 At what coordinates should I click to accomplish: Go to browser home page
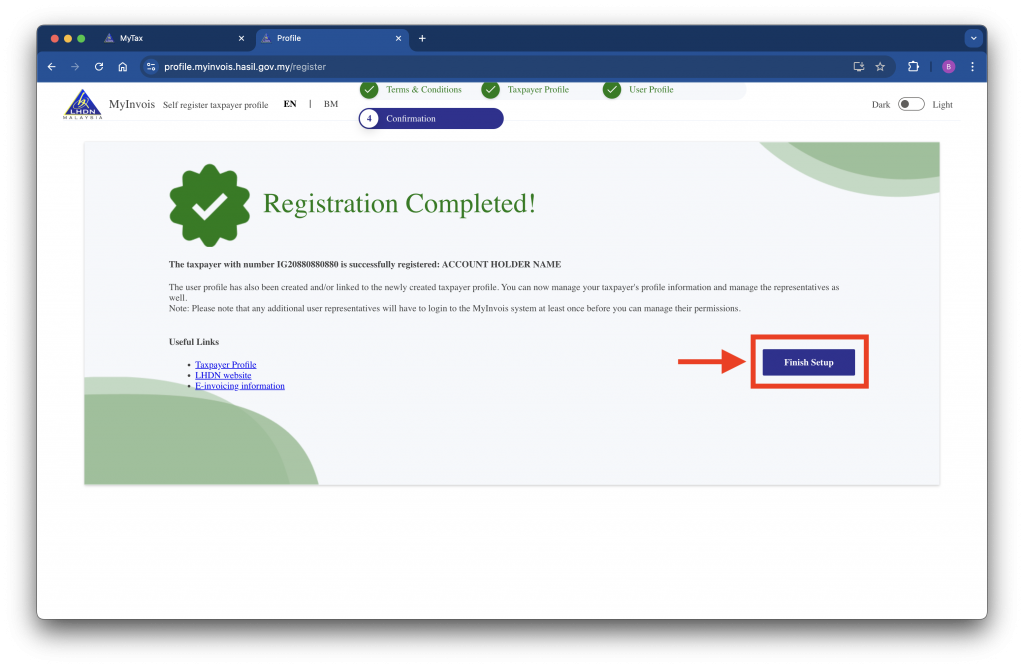[x=123, y=67]
